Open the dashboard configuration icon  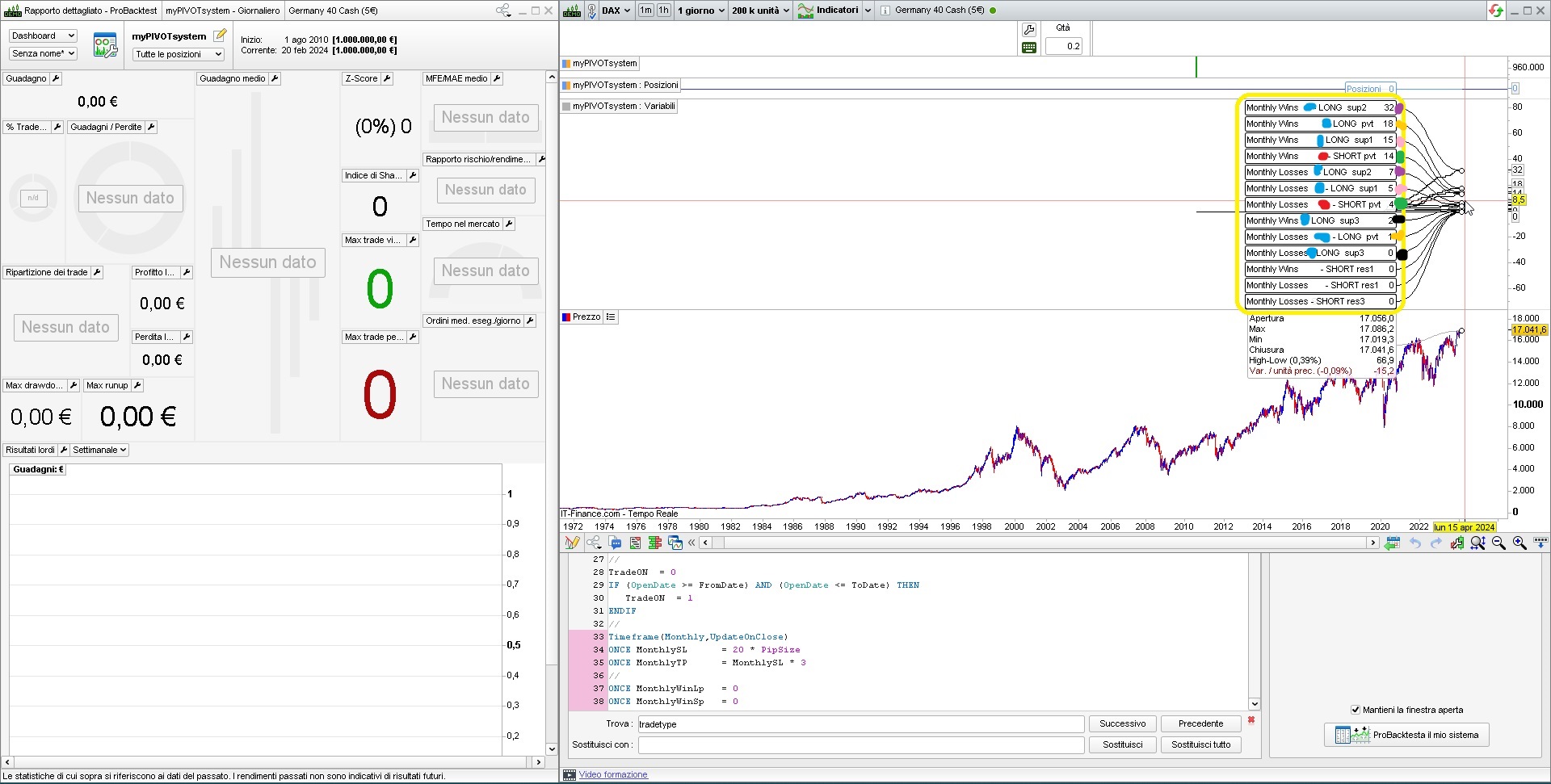click(x=105, y=45)
